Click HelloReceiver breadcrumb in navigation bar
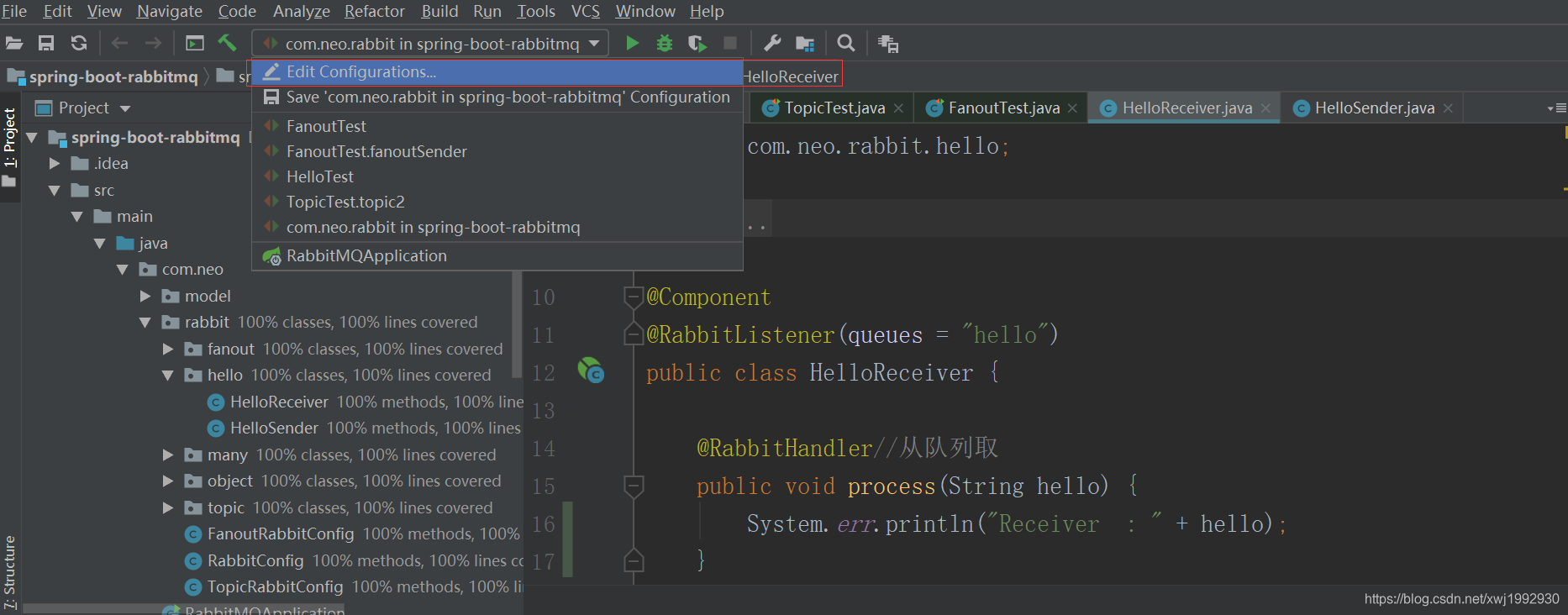Image resolution: width=1568 pixels, height=615 pixels. point(791,76)
